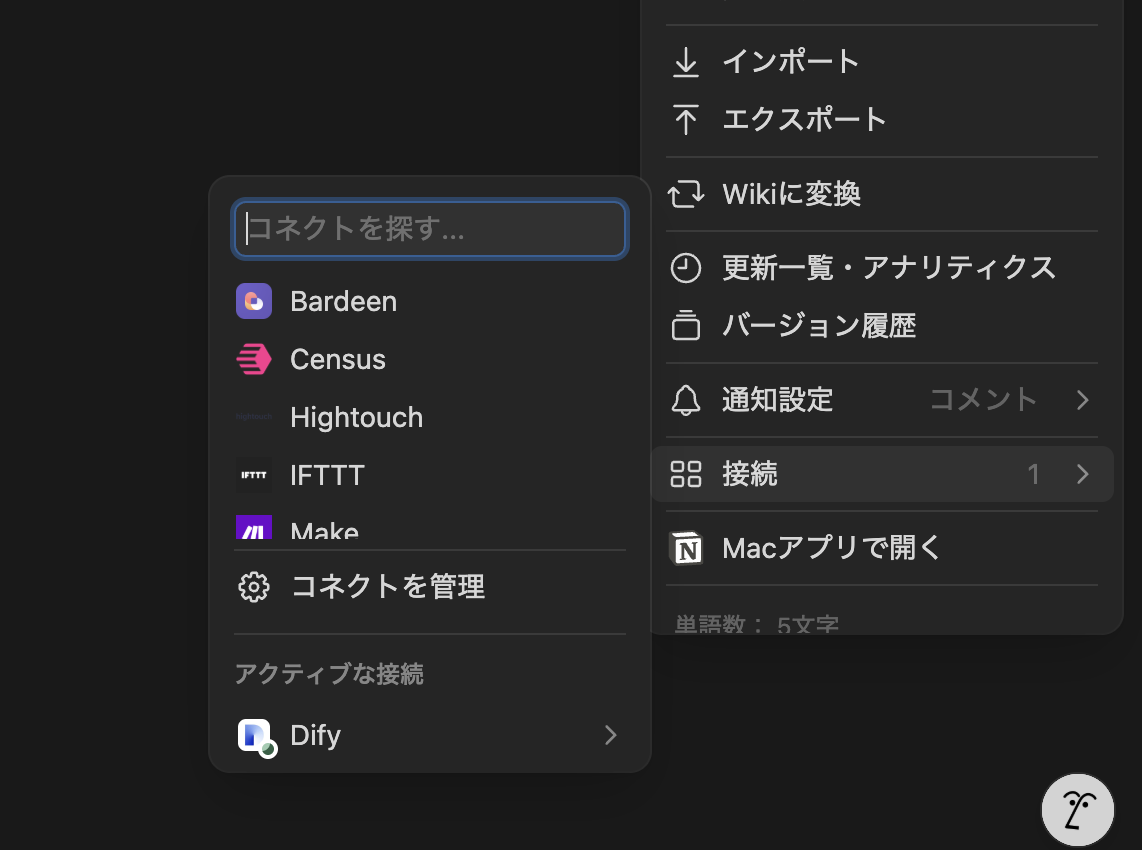Image resolution: width=1142 pixels, height=850 pixels.
Task: Select the Bardeen connection
Action: [430, 302]
